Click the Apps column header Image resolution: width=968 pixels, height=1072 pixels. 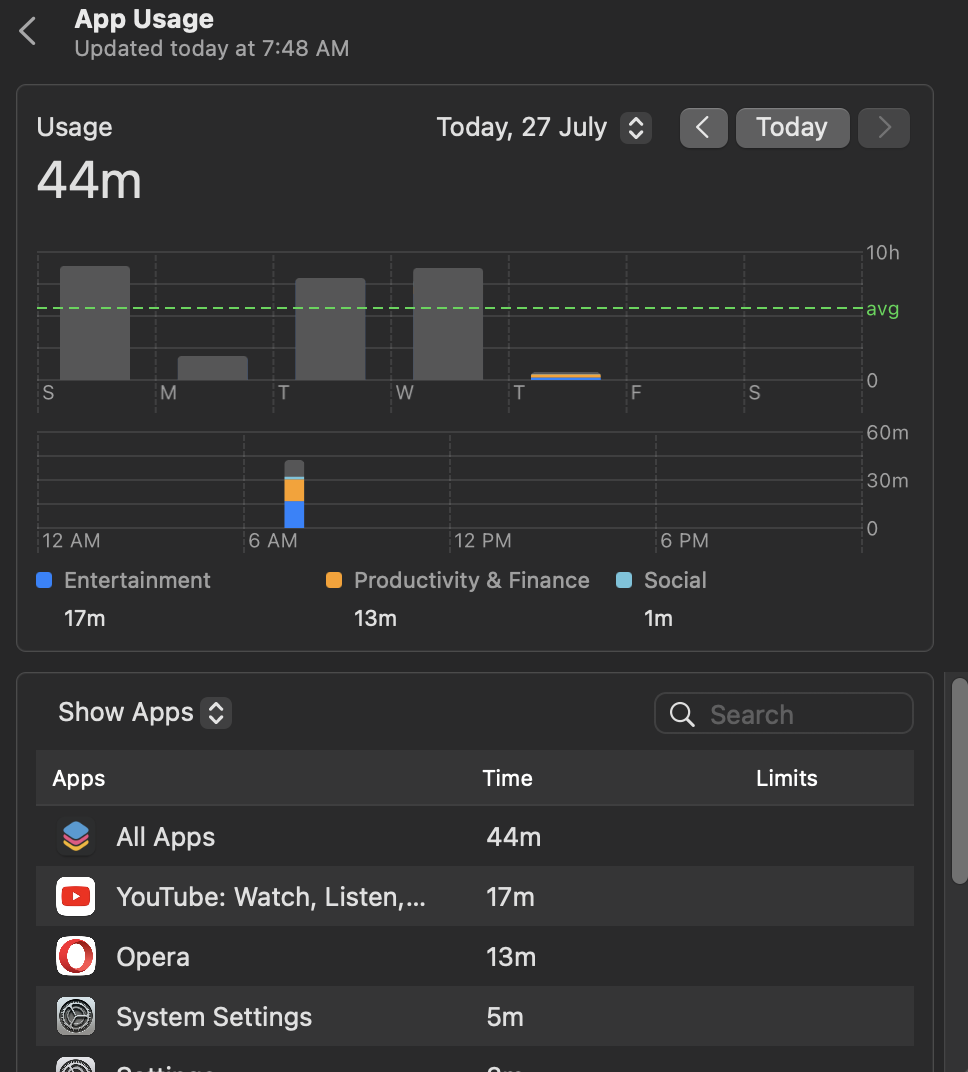coord(79,778)
